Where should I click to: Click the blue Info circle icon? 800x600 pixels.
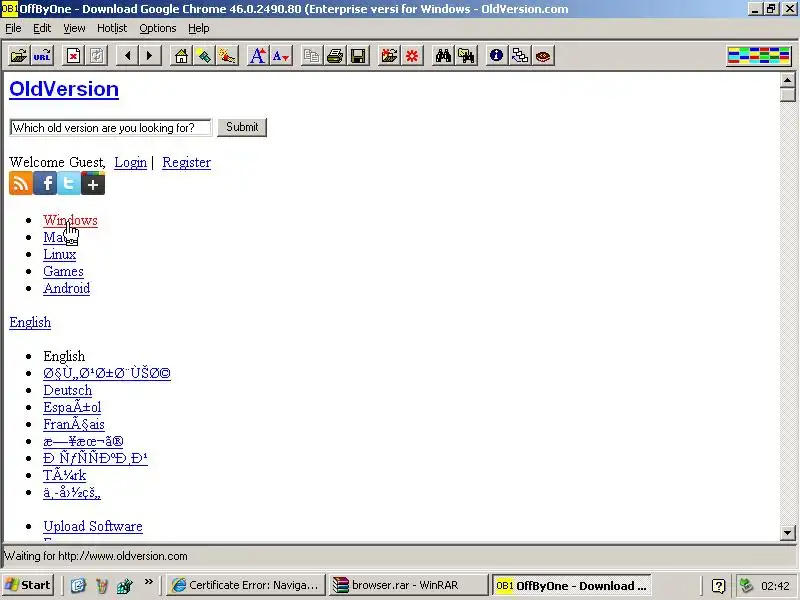(496, 55)
